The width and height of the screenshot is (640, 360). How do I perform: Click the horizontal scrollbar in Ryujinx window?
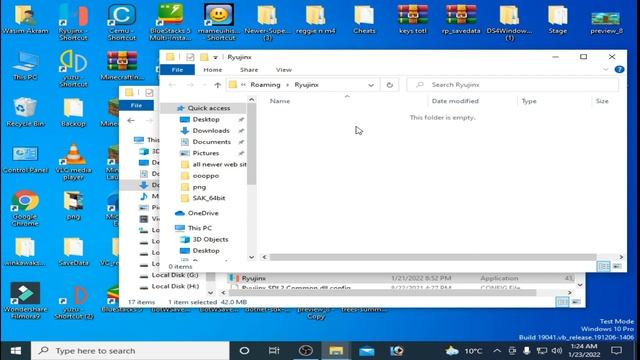tap(433, 257)
